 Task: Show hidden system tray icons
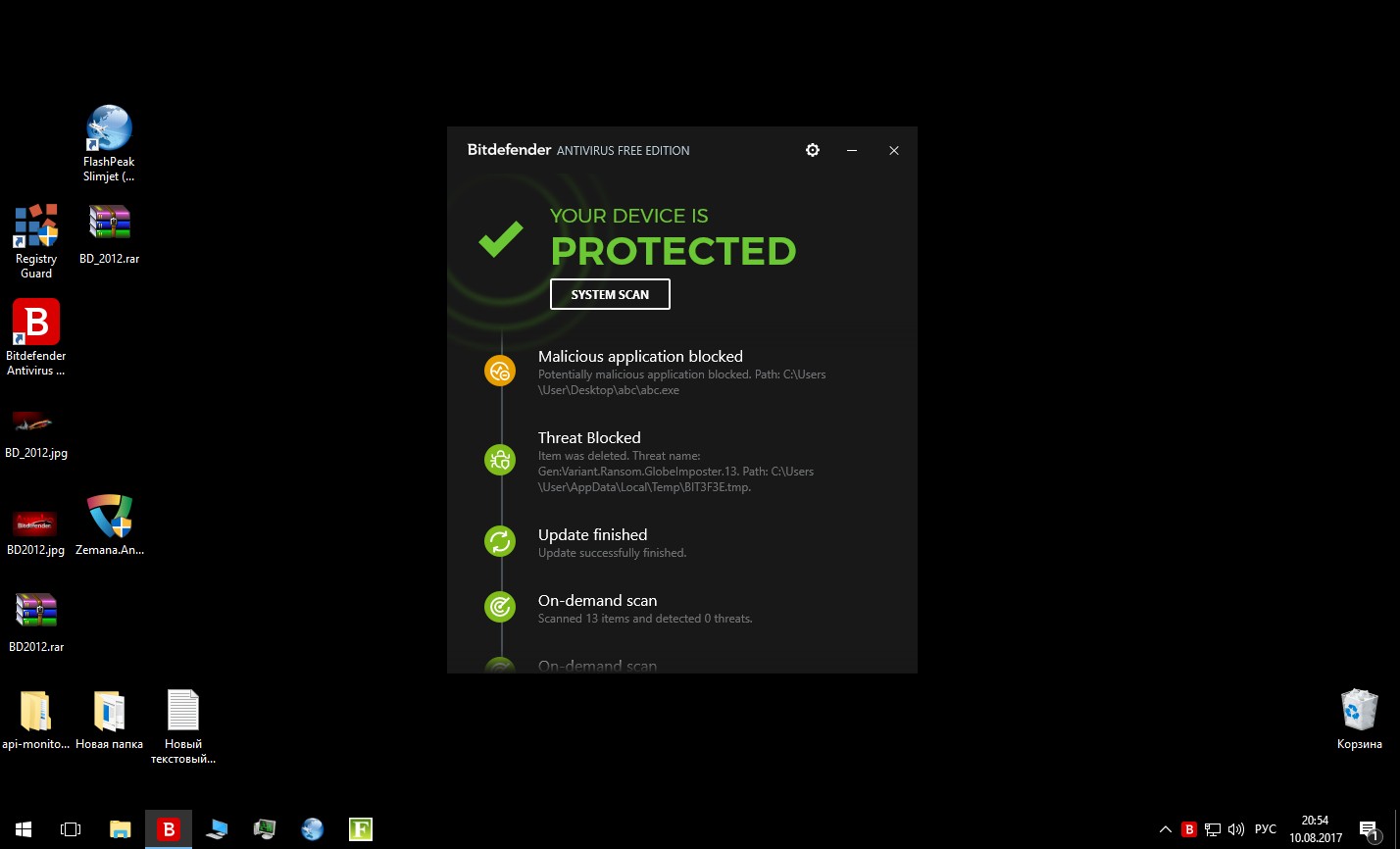1166,829
